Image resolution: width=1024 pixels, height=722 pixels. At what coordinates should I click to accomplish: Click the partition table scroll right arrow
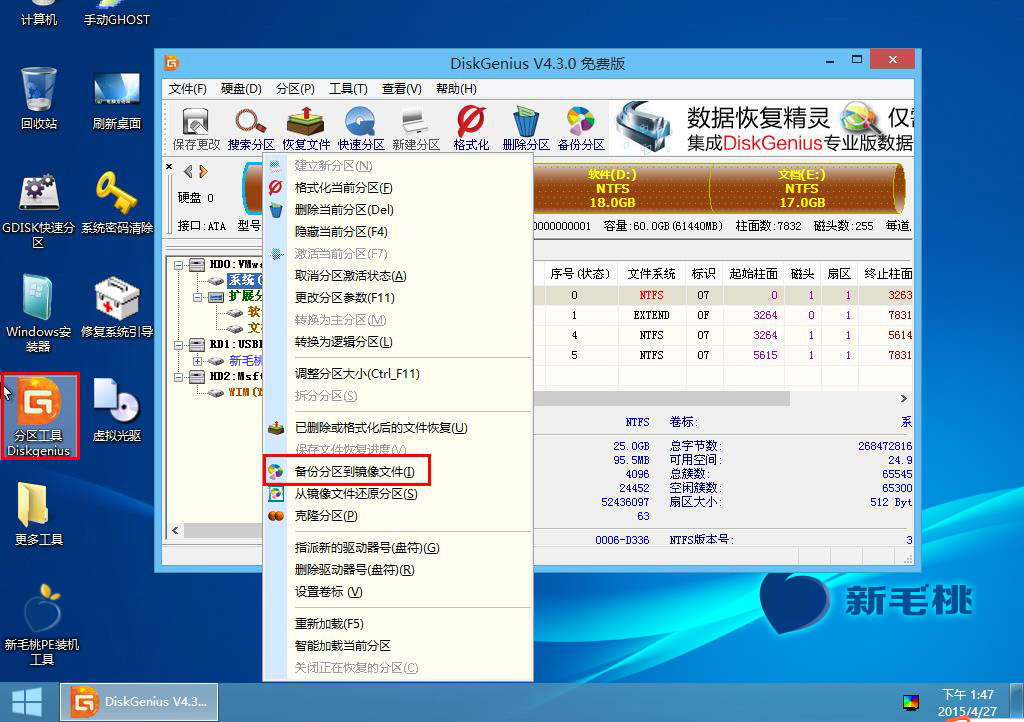click(x=904, y=398)
